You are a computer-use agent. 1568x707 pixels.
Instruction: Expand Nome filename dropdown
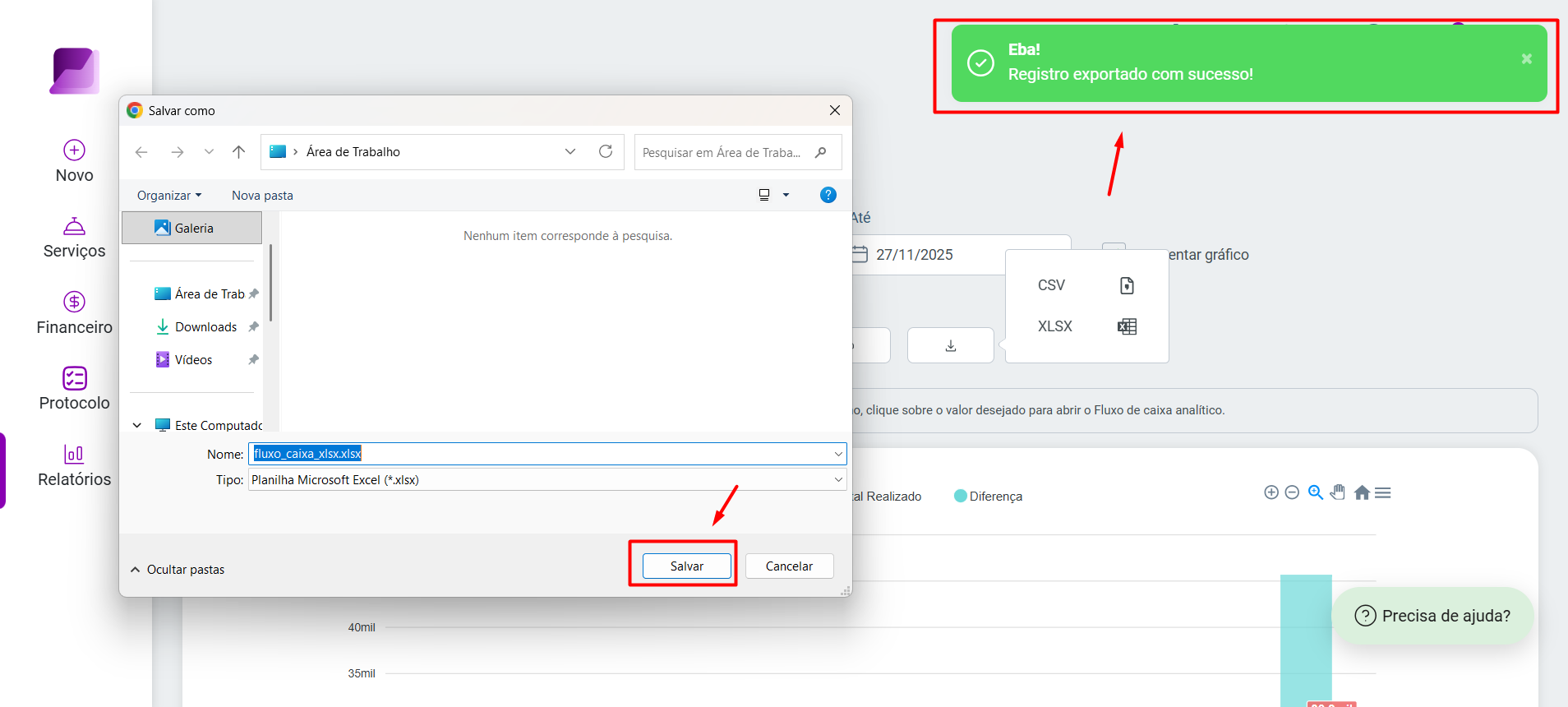(x=838, y=454)
